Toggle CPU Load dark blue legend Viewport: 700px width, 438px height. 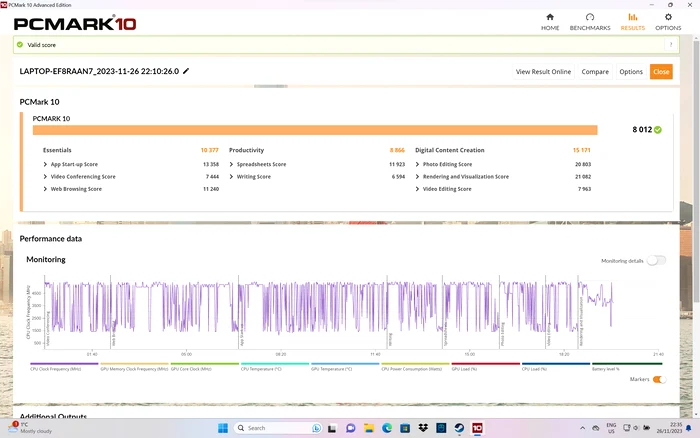(556, 367)
